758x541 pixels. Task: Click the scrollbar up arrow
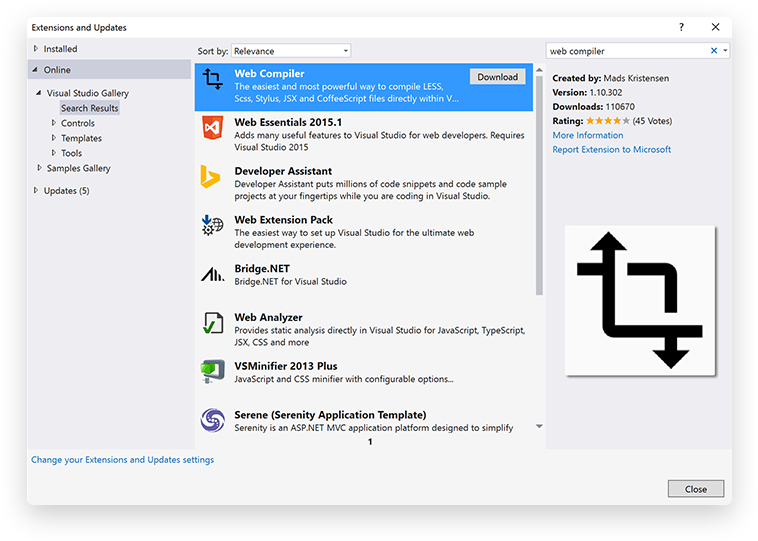[x=539, y=71]
